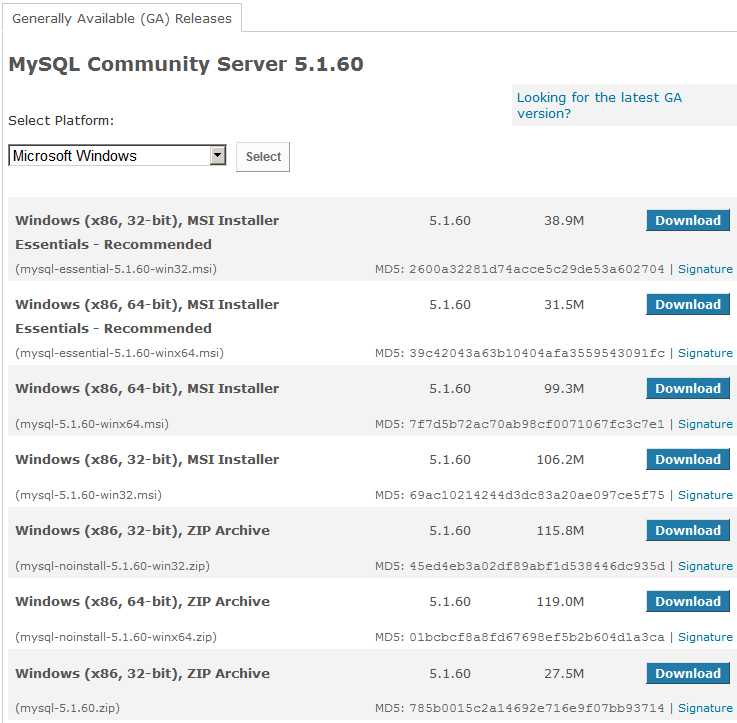Open Signature link for mysql-essential-5.1.60-win32.msi
This screenshot has width=737, height=723.
[705, 269]
